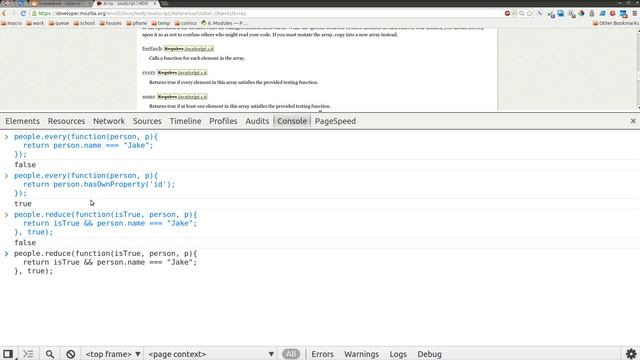Expand the hasOwnProperty console entry
Image resolution: width=640 pixels, height=360 pixels.
pyautogui.click(x=7, y=176)
